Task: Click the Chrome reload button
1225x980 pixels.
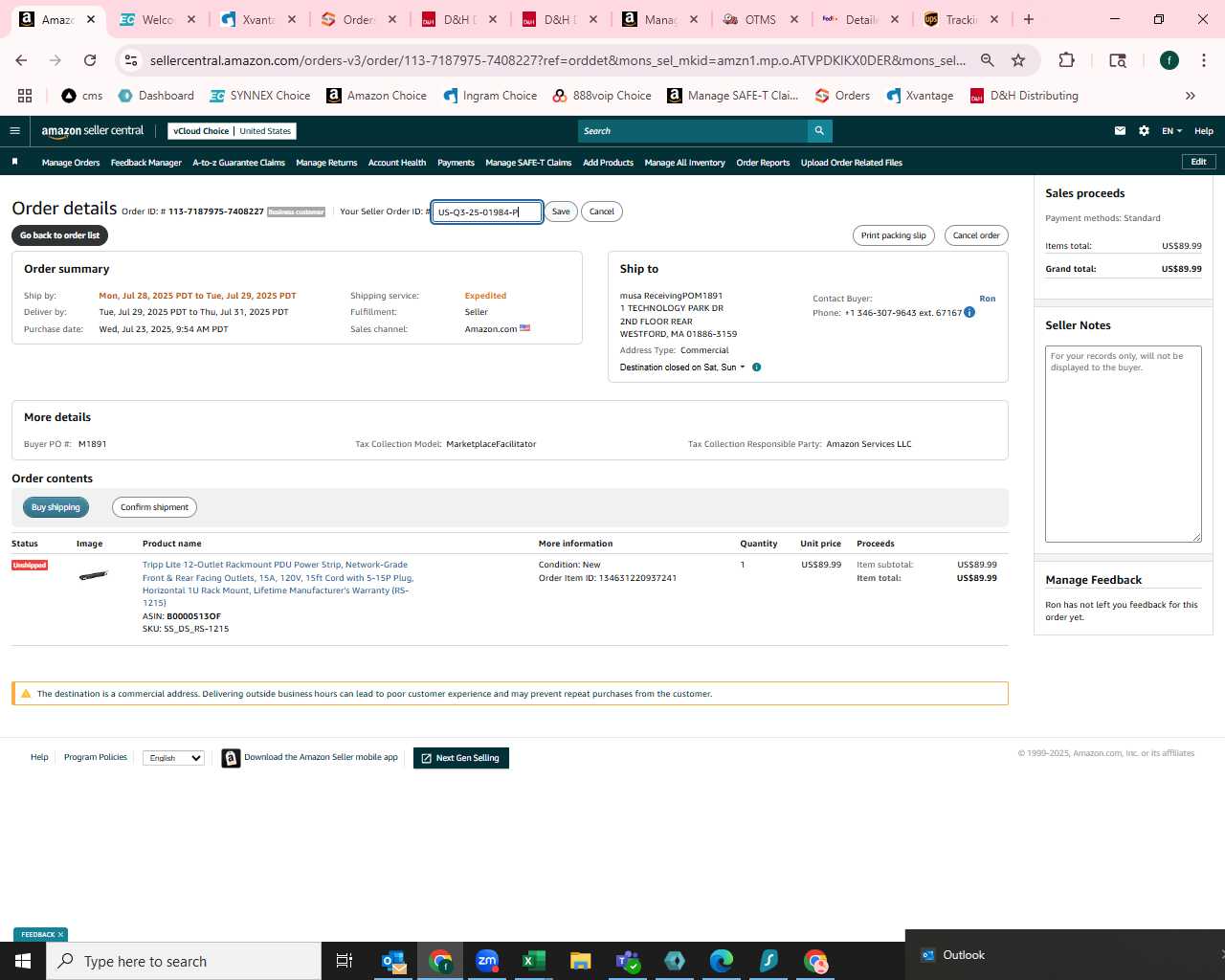Action: (x=90, y=60)
